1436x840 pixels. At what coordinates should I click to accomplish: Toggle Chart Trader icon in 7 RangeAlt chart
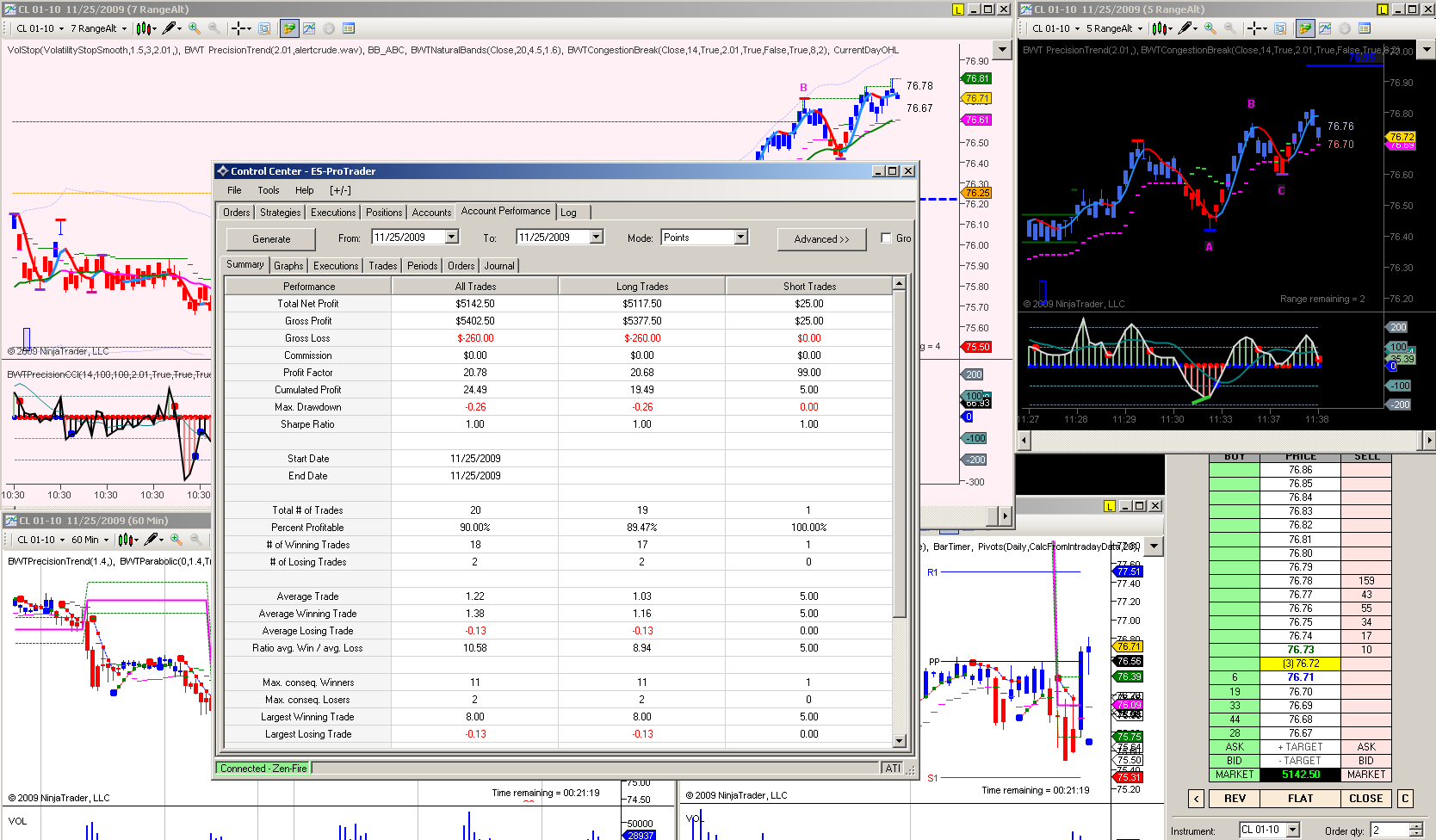click(289, 28)
